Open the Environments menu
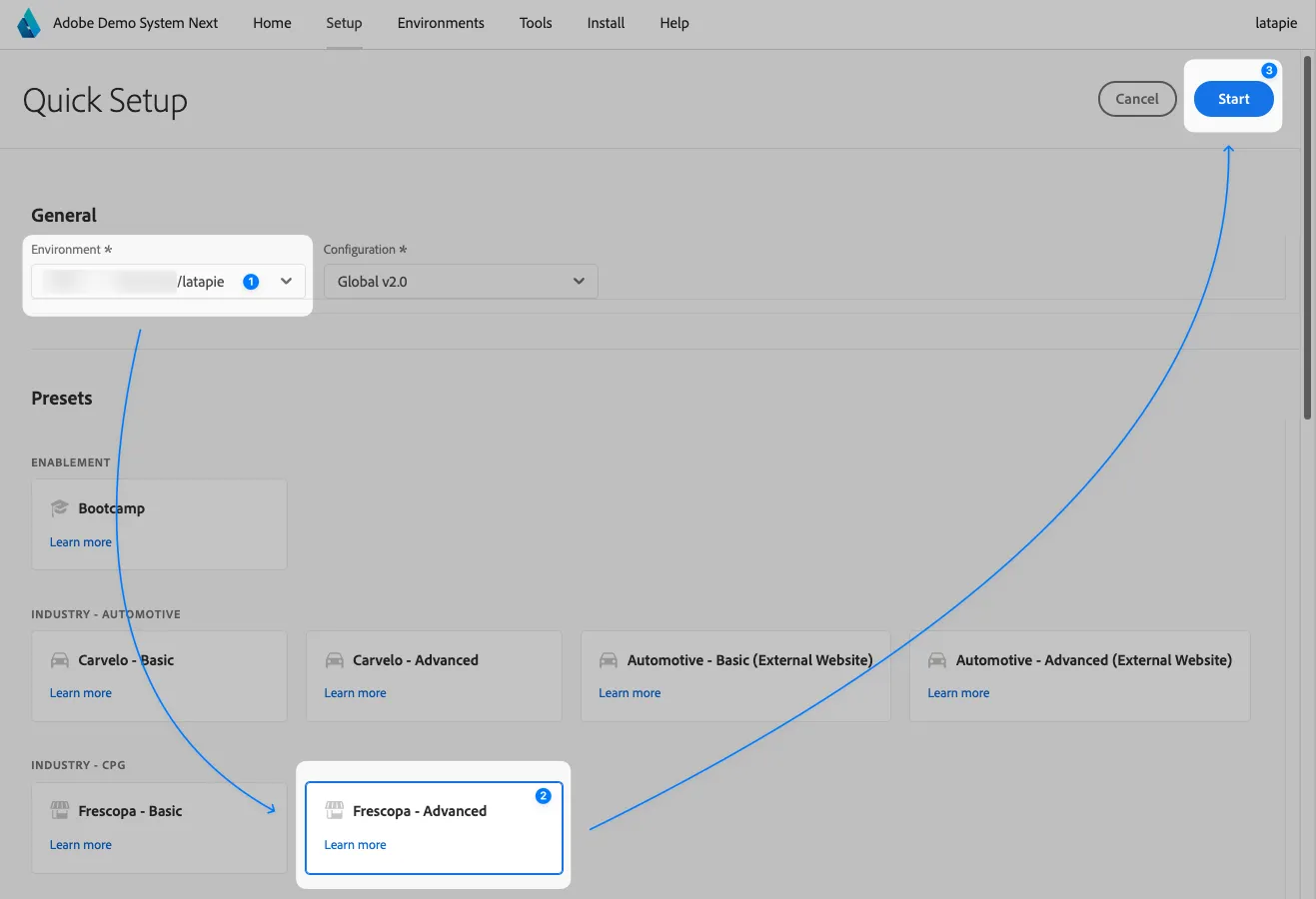 coord(441,23)
